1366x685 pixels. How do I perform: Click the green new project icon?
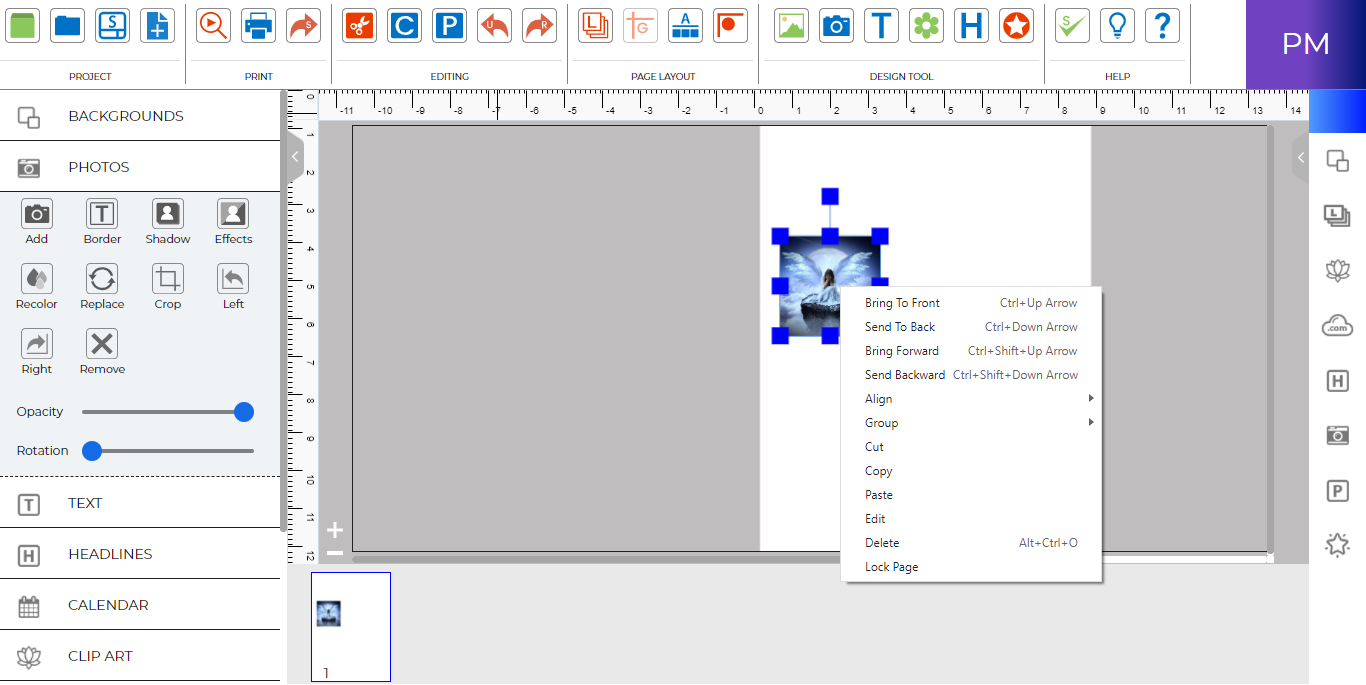(23, 25)
